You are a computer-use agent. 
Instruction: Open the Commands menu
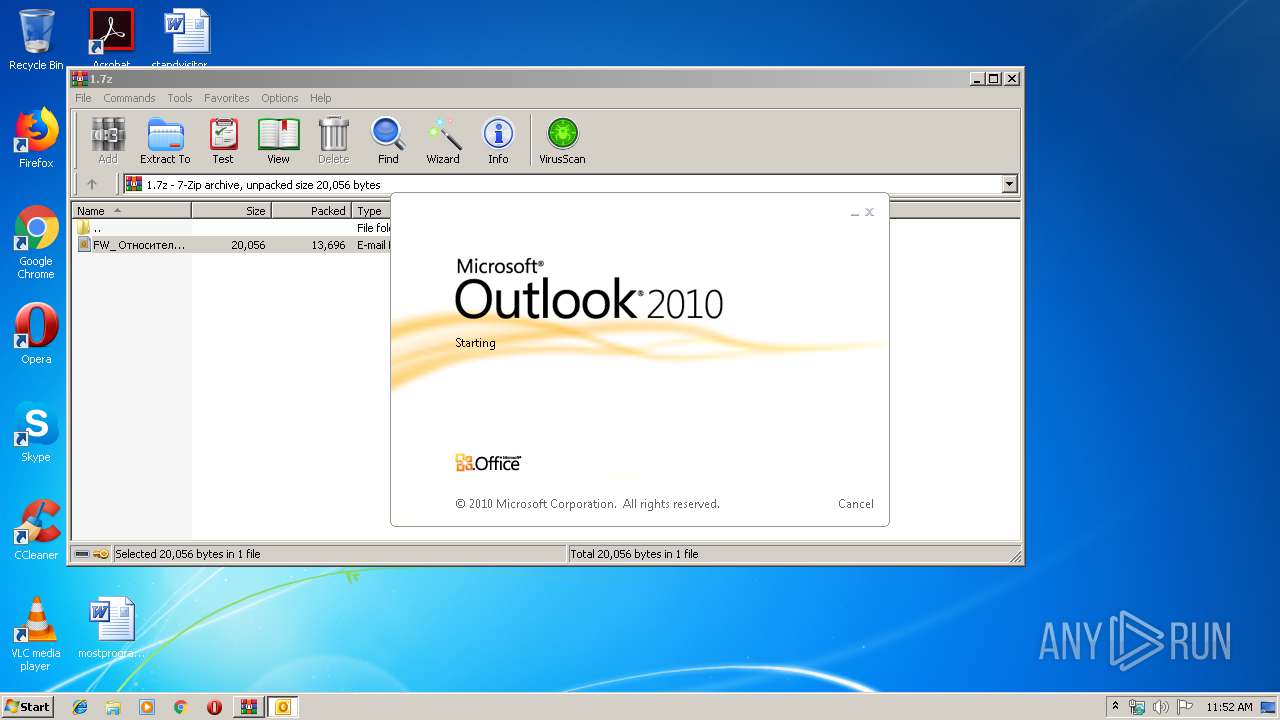click(129, 98)
